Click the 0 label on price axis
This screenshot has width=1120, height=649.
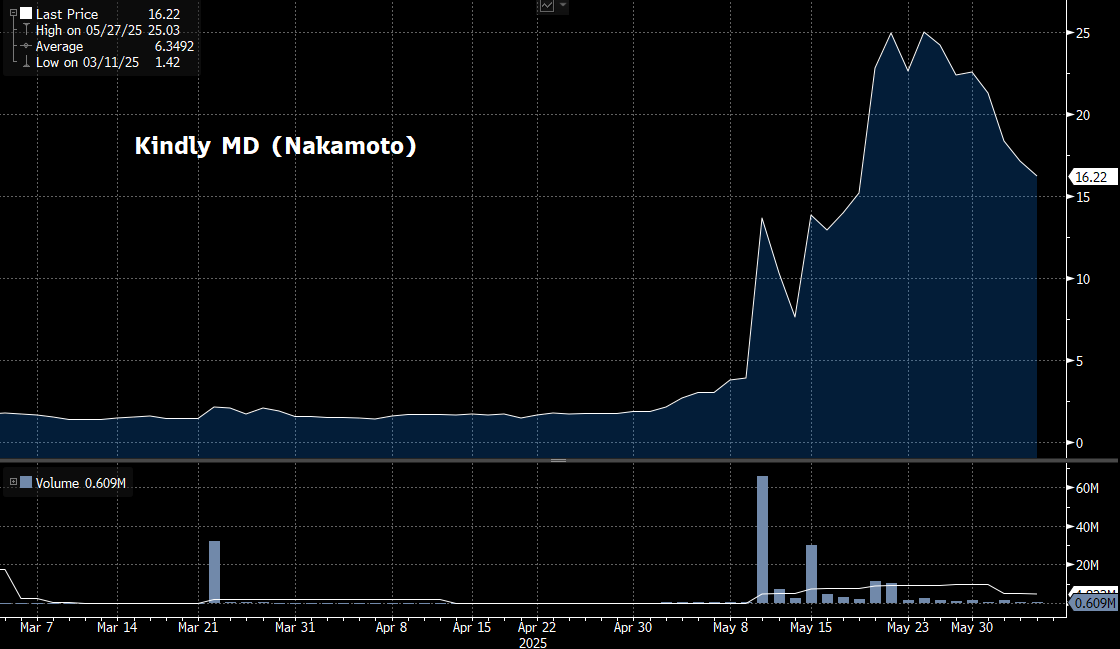pyautogui.click(x=1079, y=443)
